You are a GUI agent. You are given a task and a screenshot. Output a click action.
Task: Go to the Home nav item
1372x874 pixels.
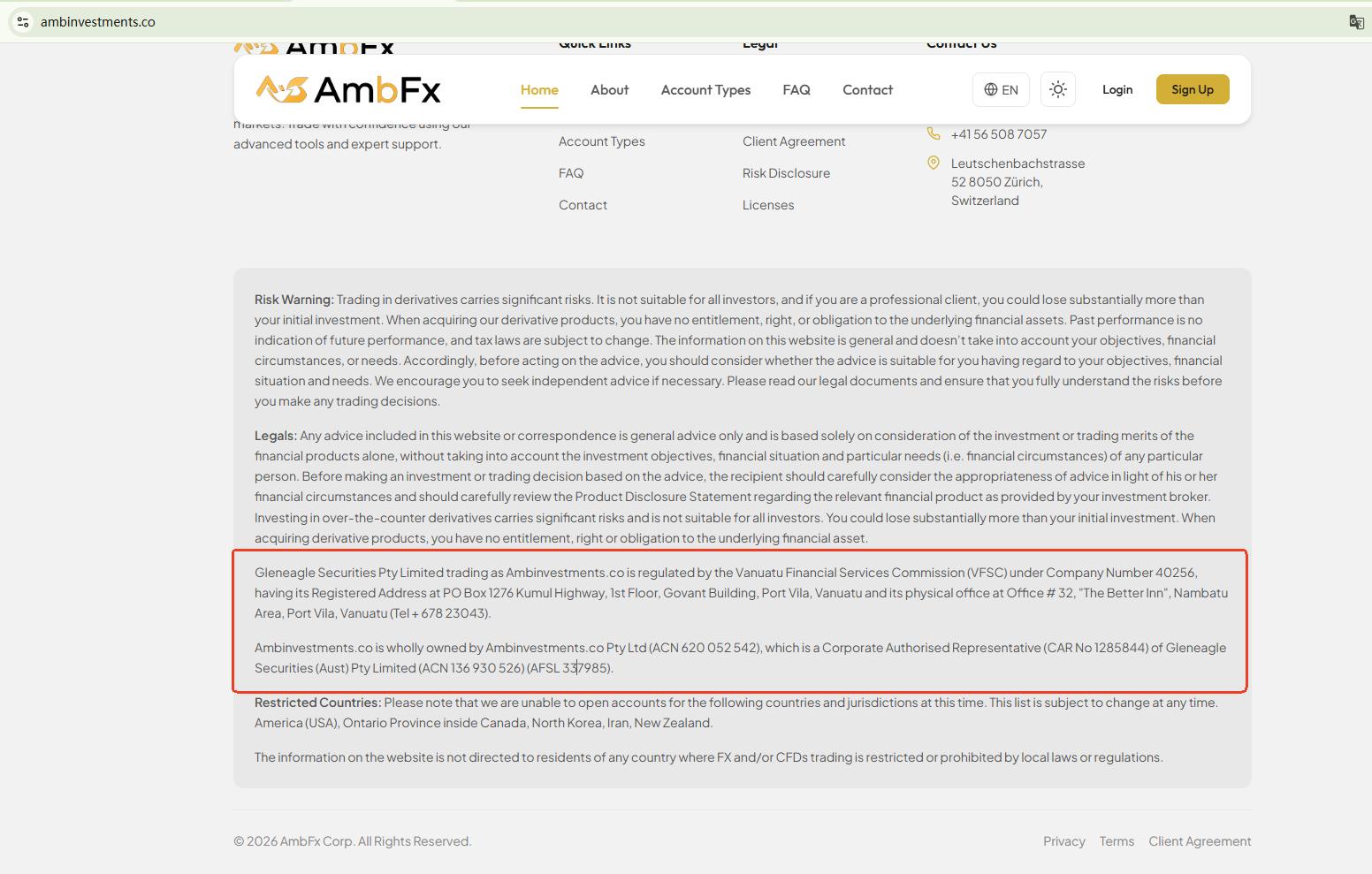point(539,89)
